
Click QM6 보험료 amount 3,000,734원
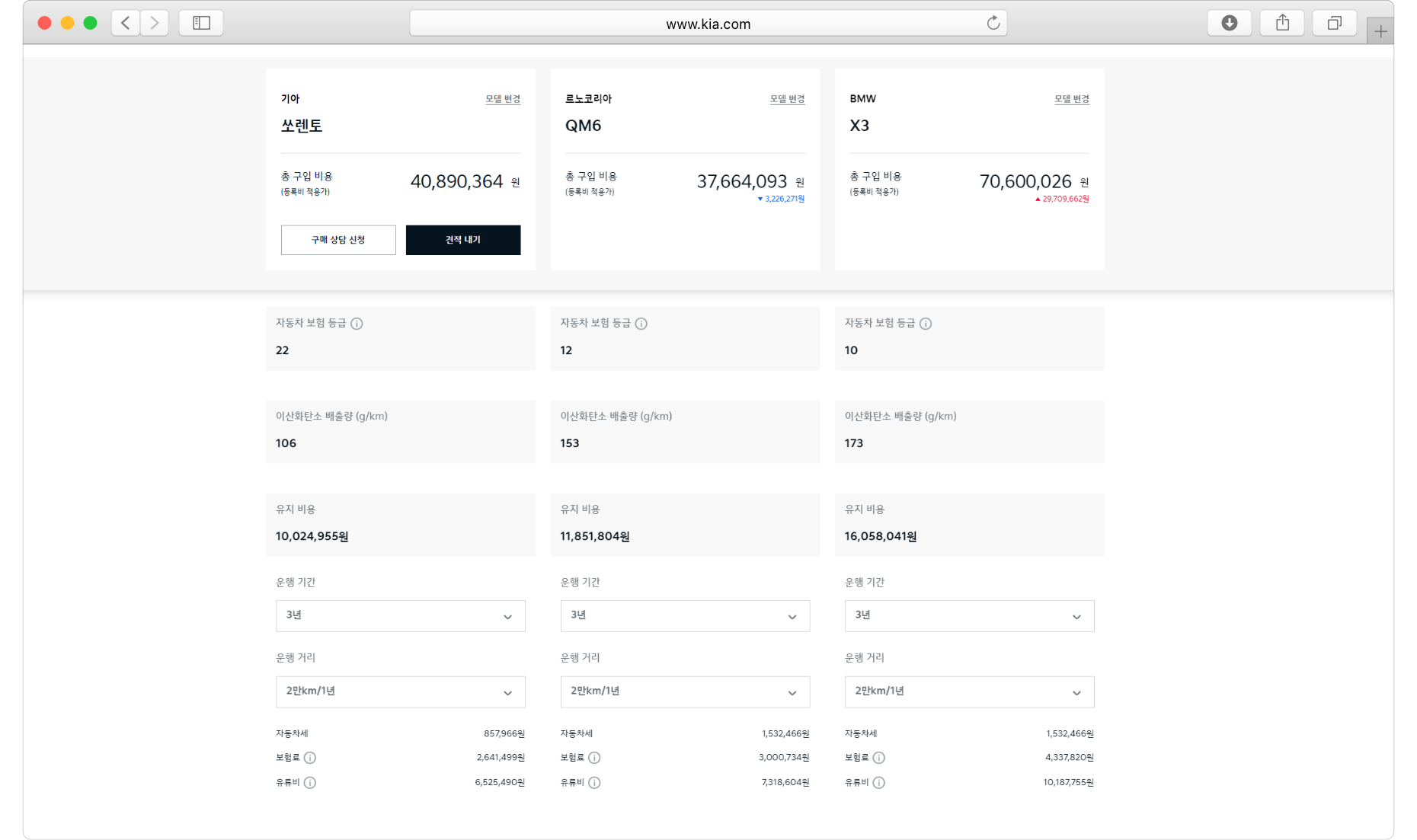point(784,757)
